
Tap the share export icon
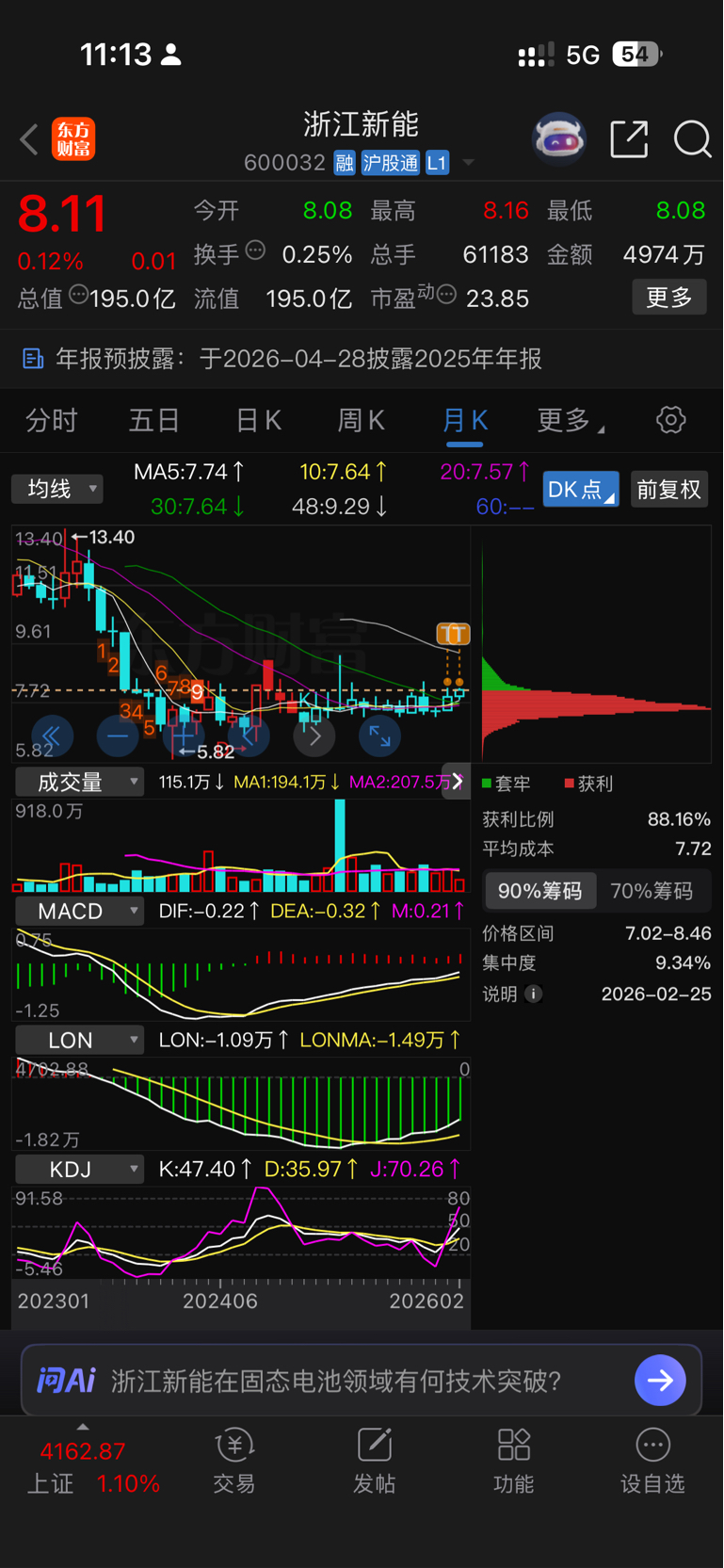tap(629, 139)
